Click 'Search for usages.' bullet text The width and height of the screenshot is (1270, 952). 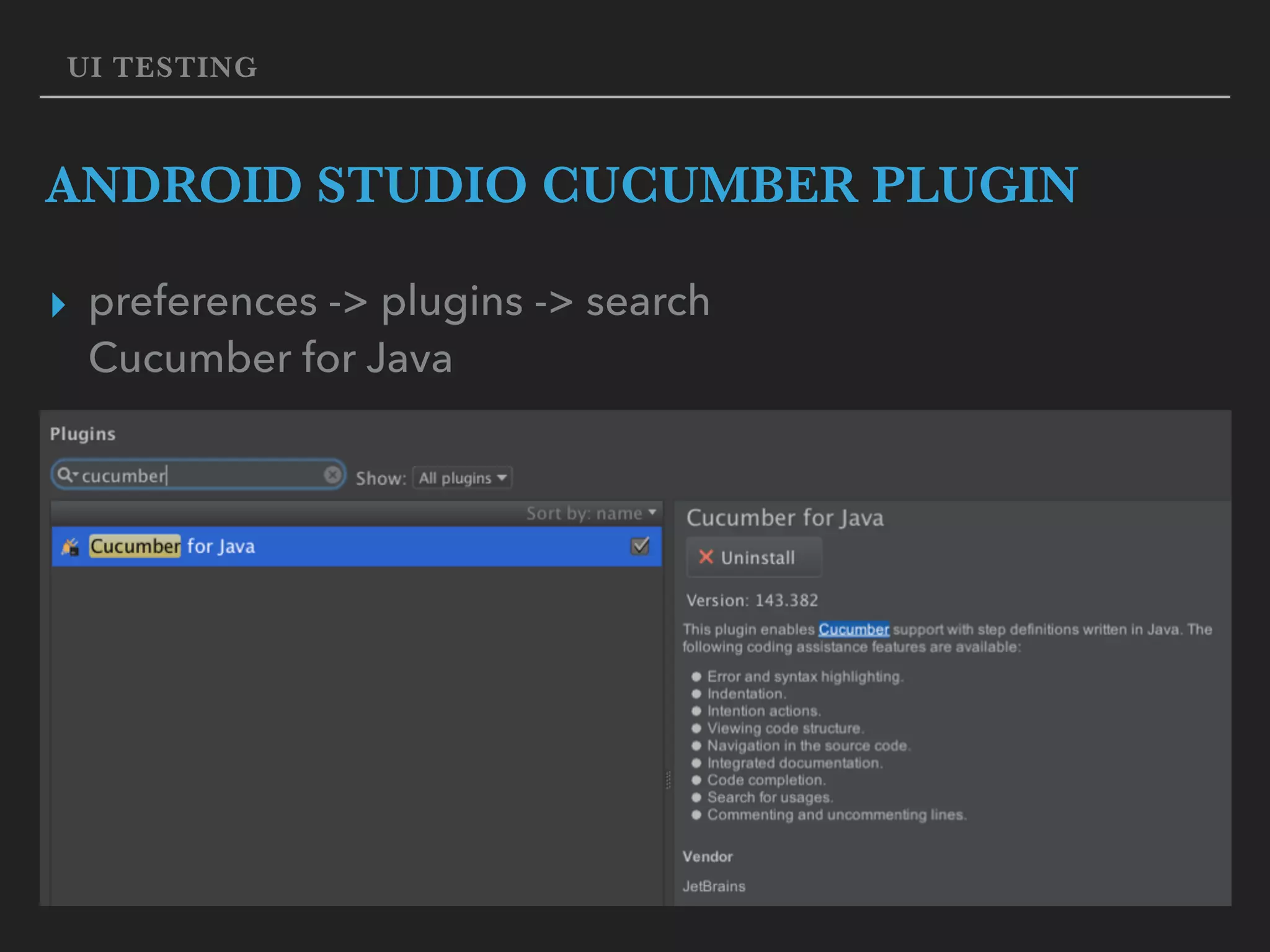[x=770, y=798]
